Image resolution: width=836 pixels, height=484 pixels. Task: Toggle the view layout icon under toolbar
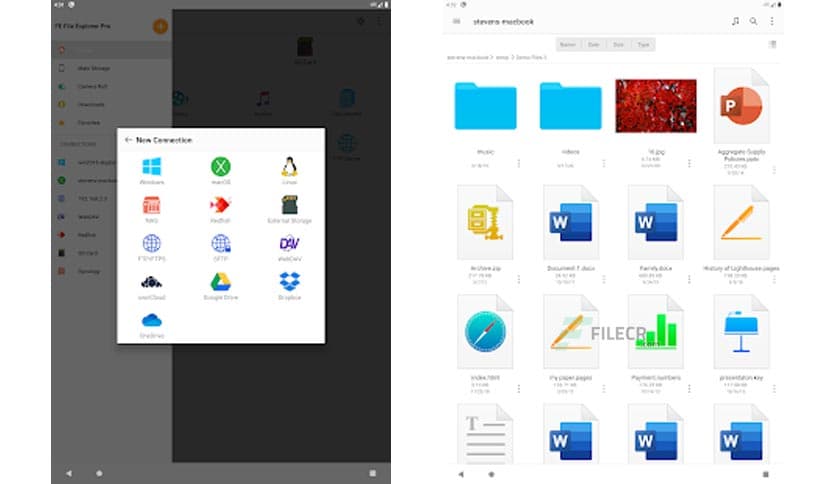click(773, 44)
